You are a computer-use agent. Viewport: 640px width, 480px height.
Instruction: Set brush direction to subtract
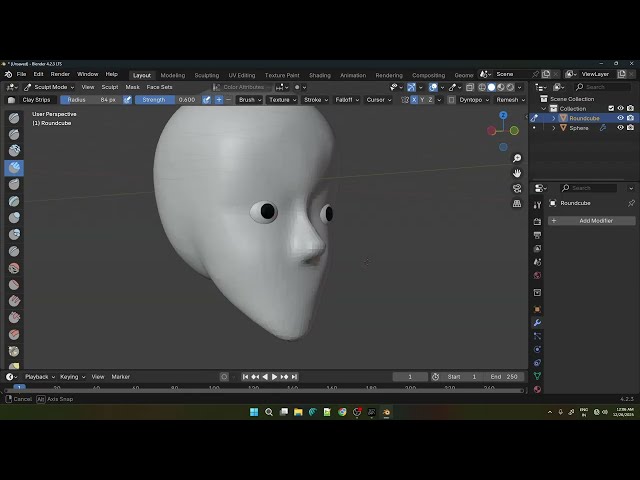(x=228, y=100)
